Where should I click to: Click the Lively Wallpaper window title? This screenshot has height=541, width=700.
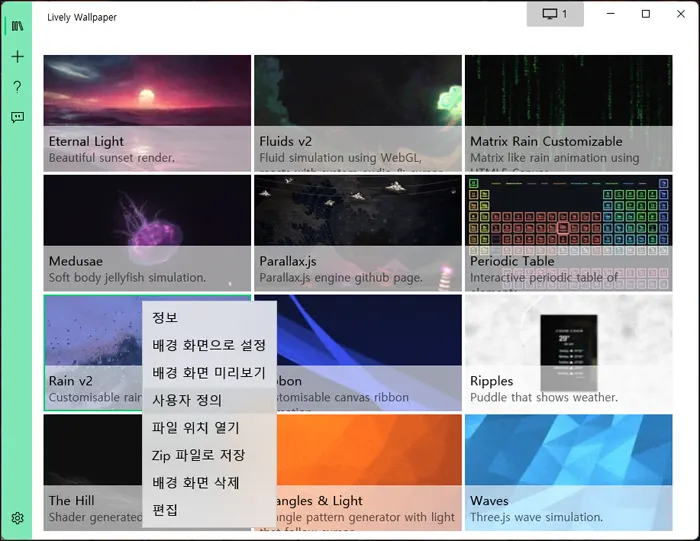(x=82, y=17)
